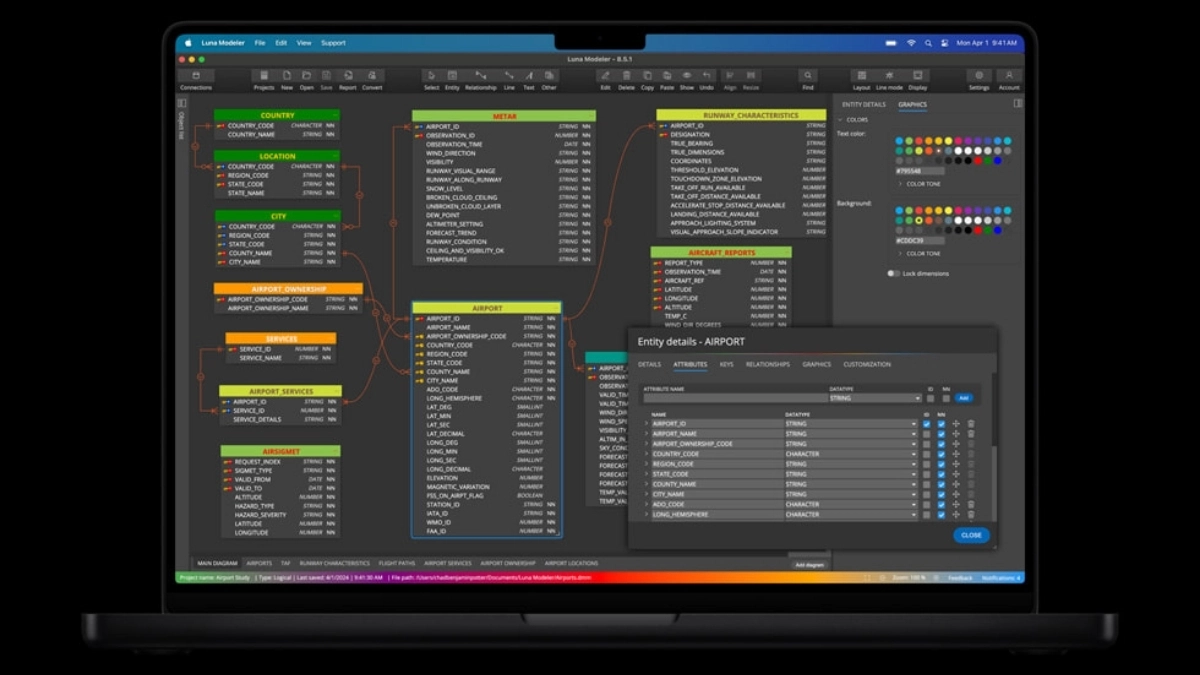Pick a red text color swatch
This screenshot has width=1200, height=675.
click(978, 159)
